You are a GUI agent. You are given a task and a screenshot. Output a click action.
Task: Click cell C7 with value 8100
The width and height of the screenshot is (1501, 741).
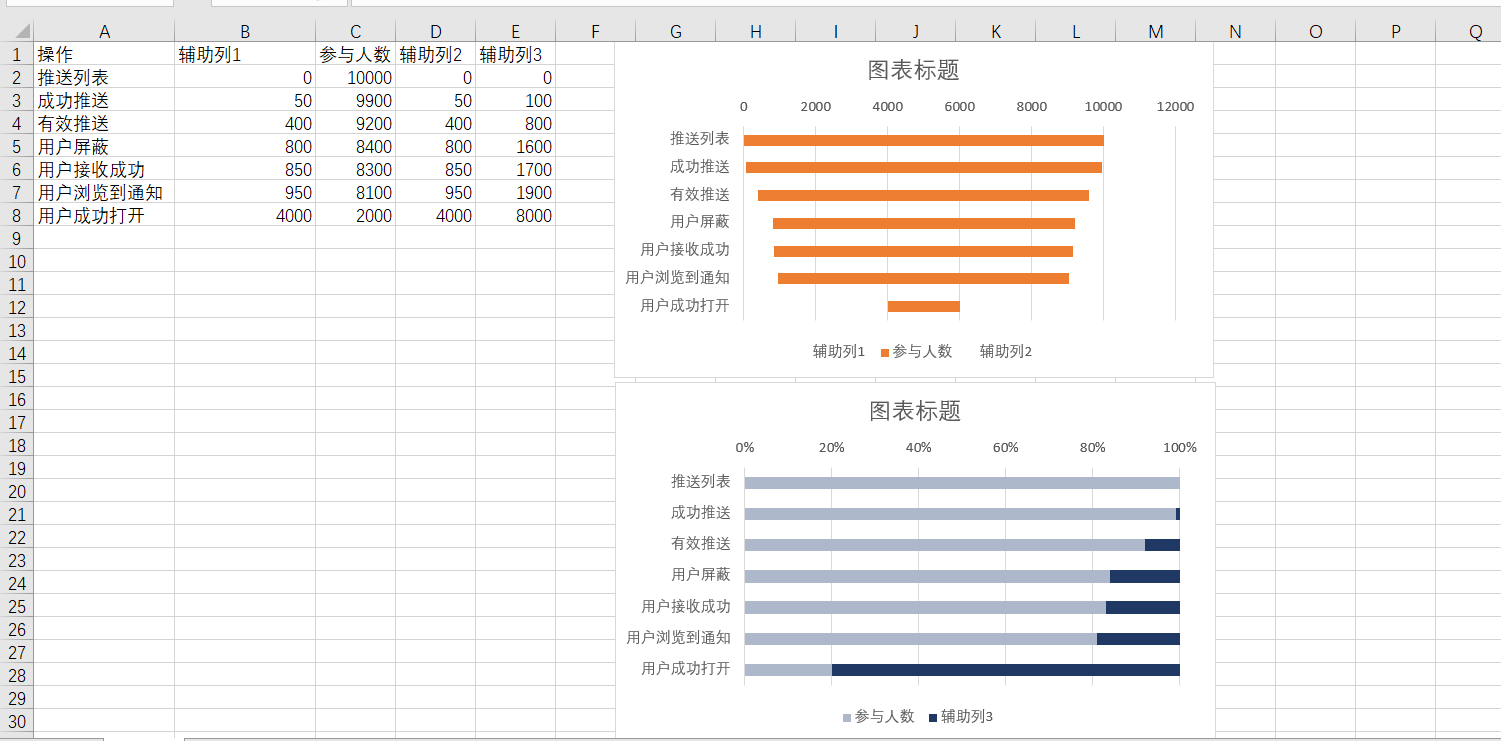[x=355, y=192]
